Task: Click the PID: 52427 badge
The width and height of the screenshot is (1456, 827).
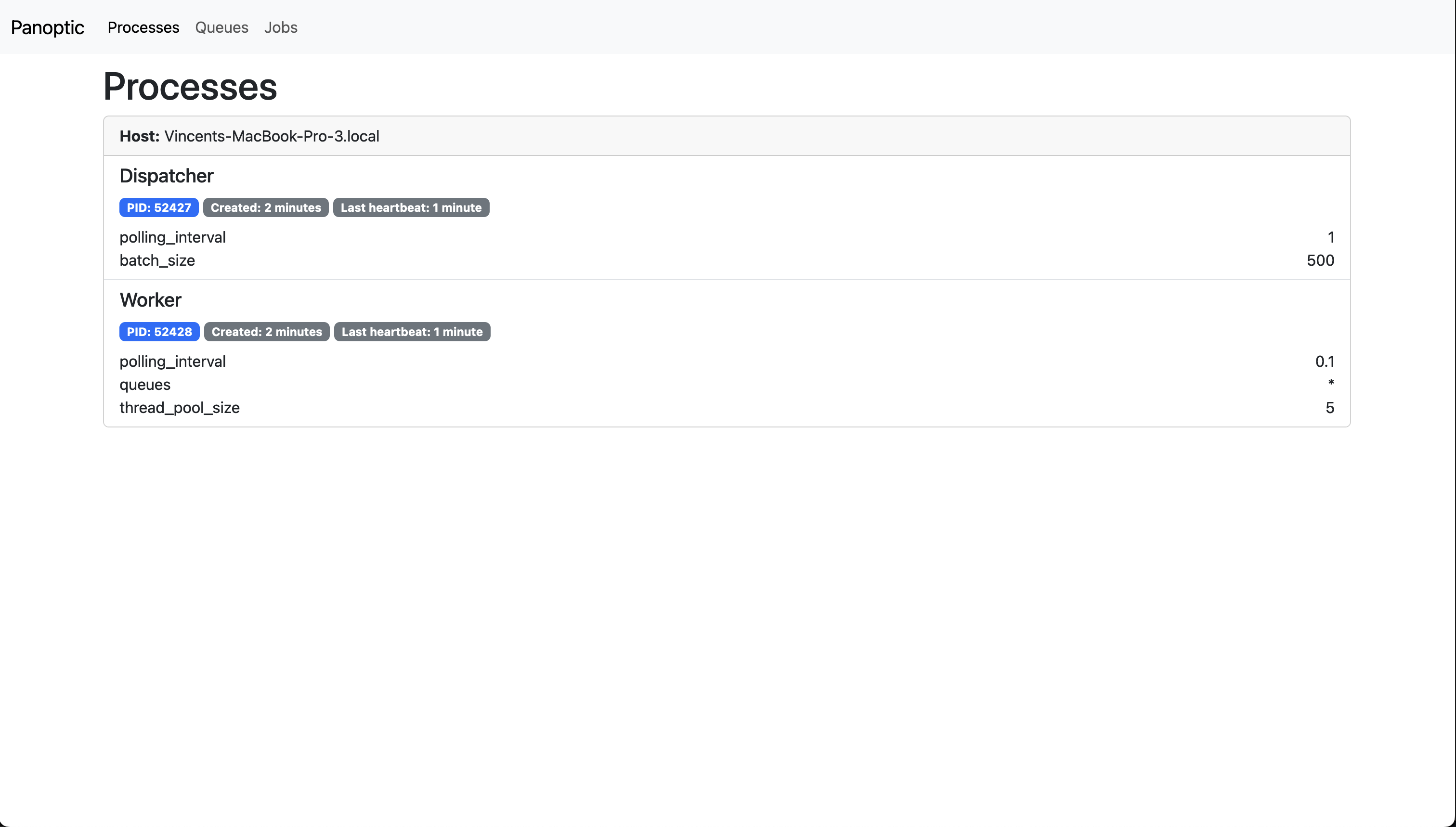Action: (x=158, y=208)
